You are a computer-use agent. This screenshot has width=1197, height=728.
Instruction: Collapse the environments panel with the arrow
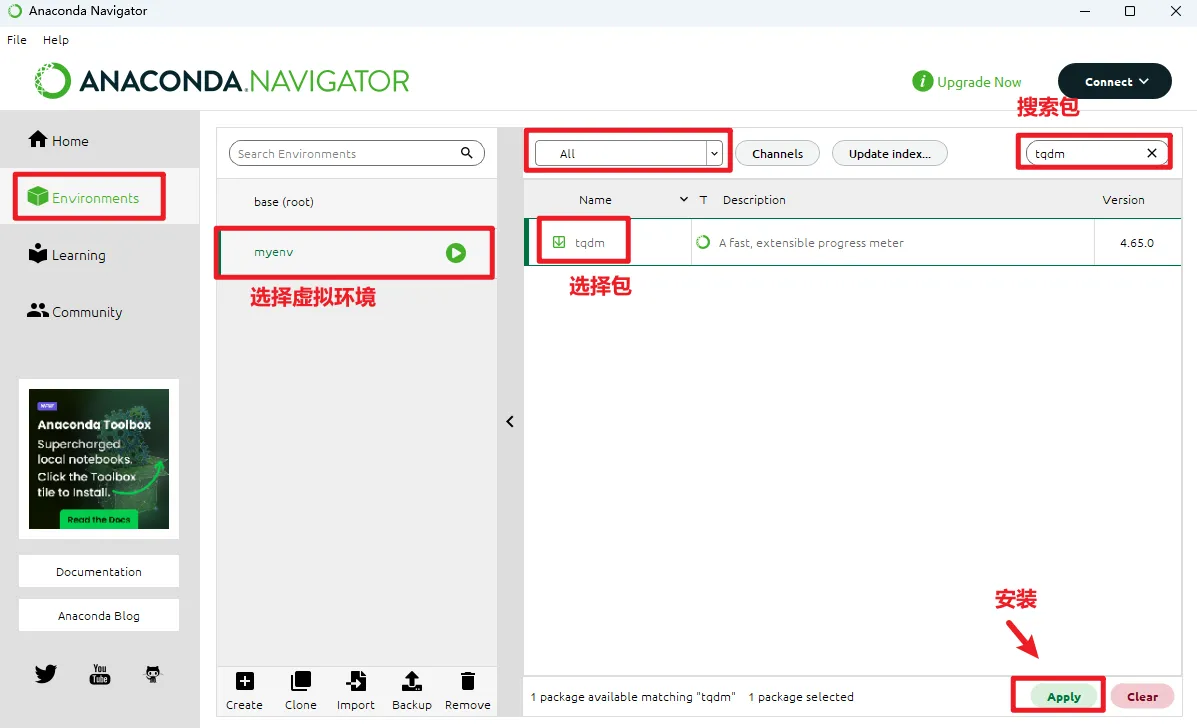[510, 421]
